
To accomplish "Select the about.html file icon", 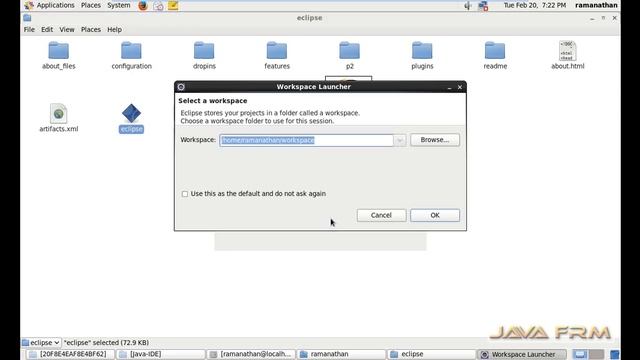I will pyautogui.click(x=567, y=51).
